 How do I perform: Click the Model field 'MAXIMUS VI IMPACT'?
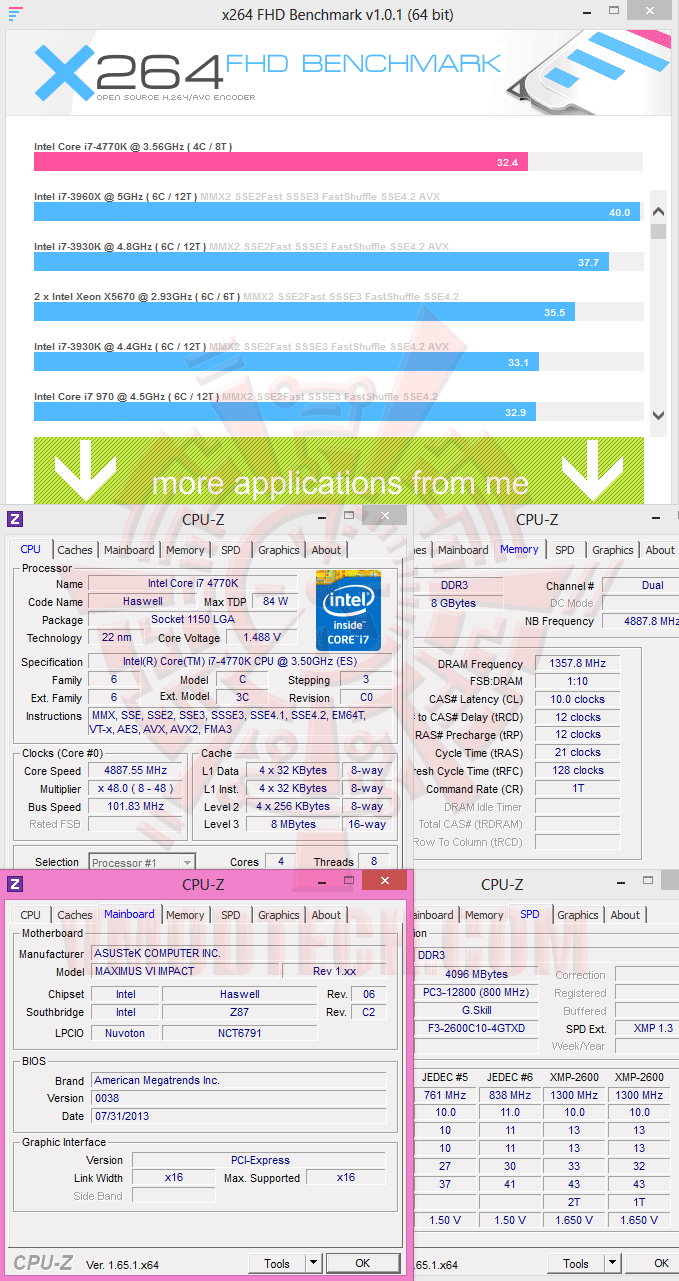pos(185,971)
